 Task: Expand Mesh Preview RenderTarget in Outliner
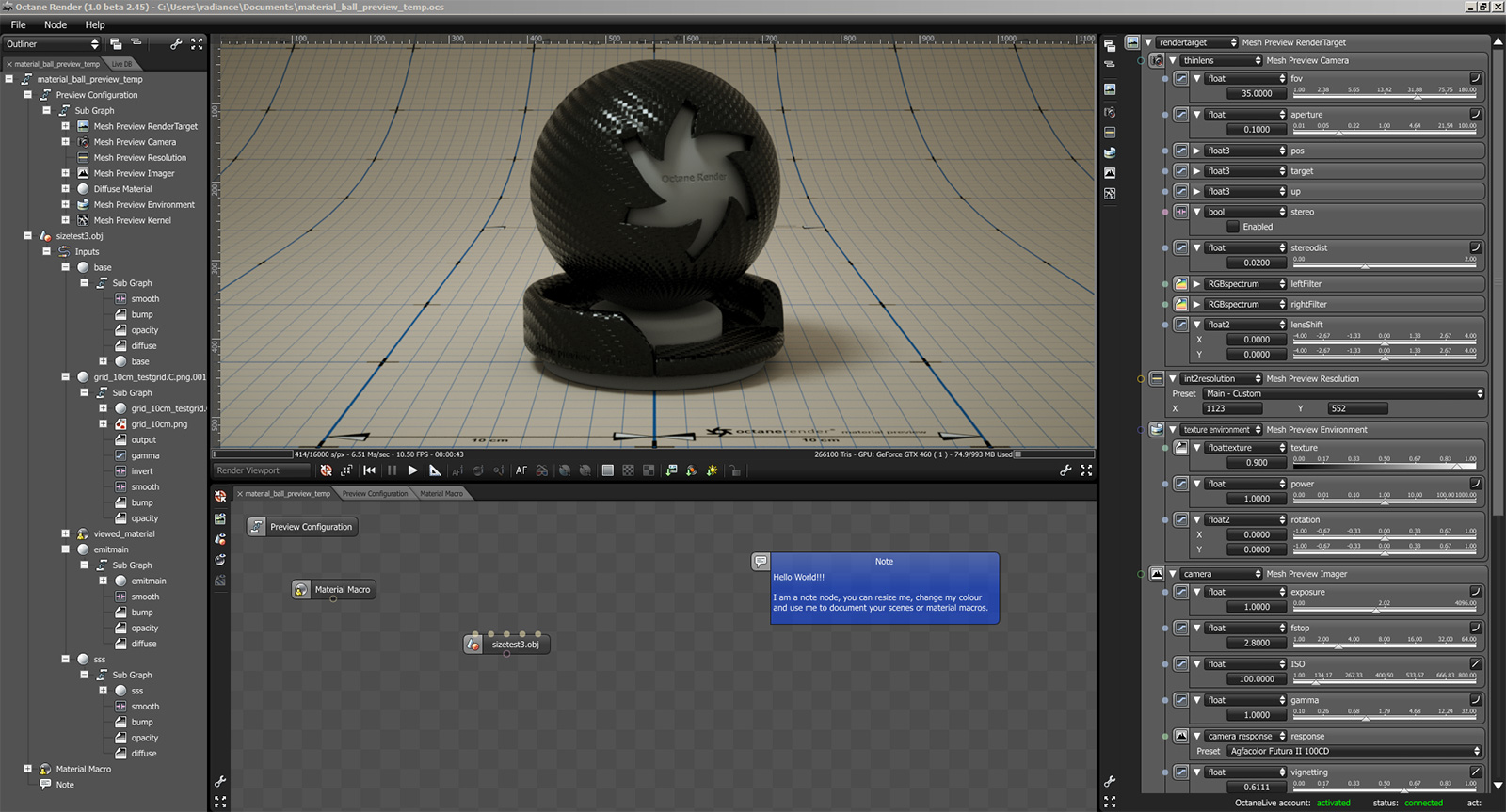pyautogui.click(x=65, y=126)
